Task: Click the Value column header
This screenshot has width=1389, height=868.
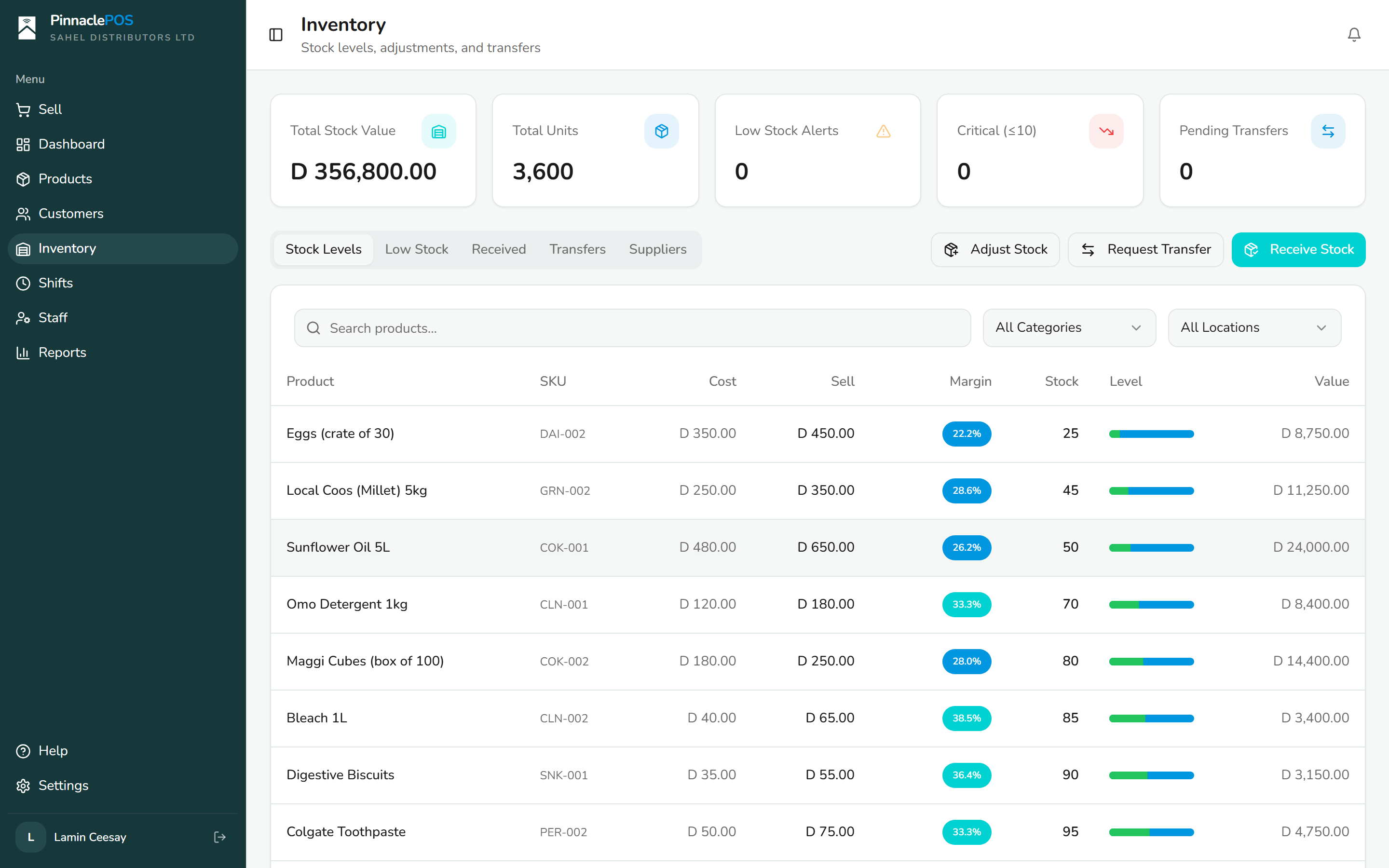Action: 1332,381
